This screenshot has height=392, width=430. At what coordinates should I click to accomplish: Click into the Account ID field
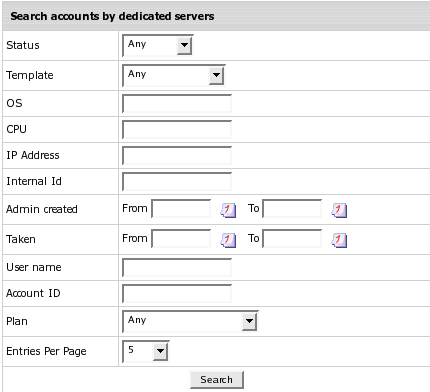[177, 294]
